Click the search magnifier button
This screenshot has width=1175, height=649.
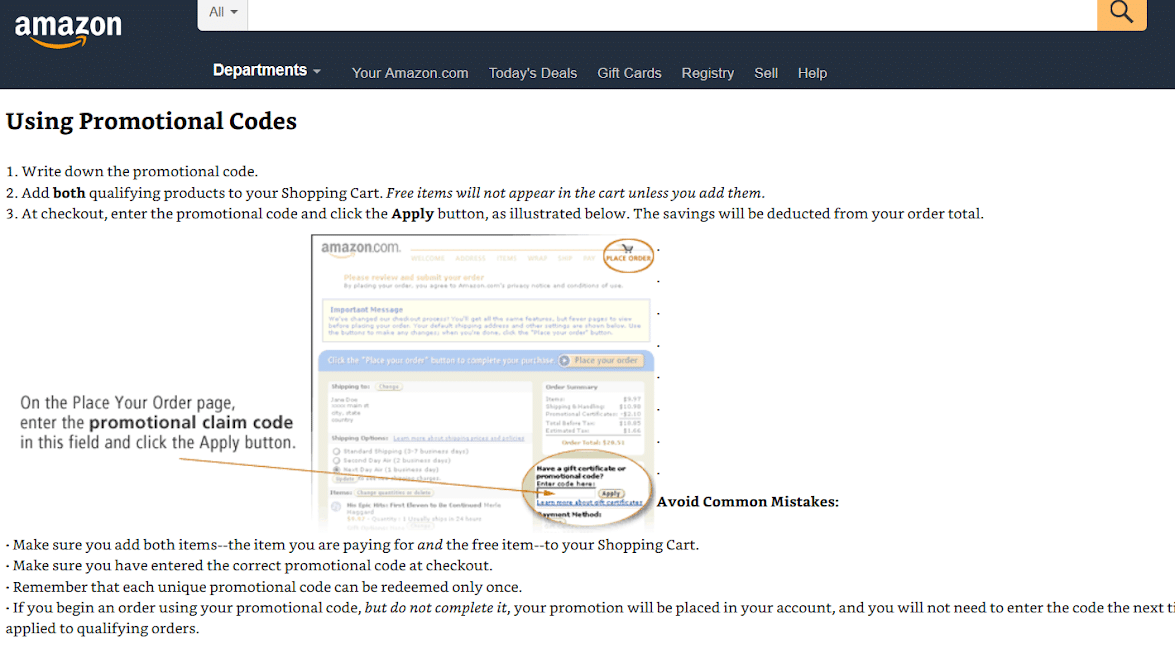(1121, 13)
